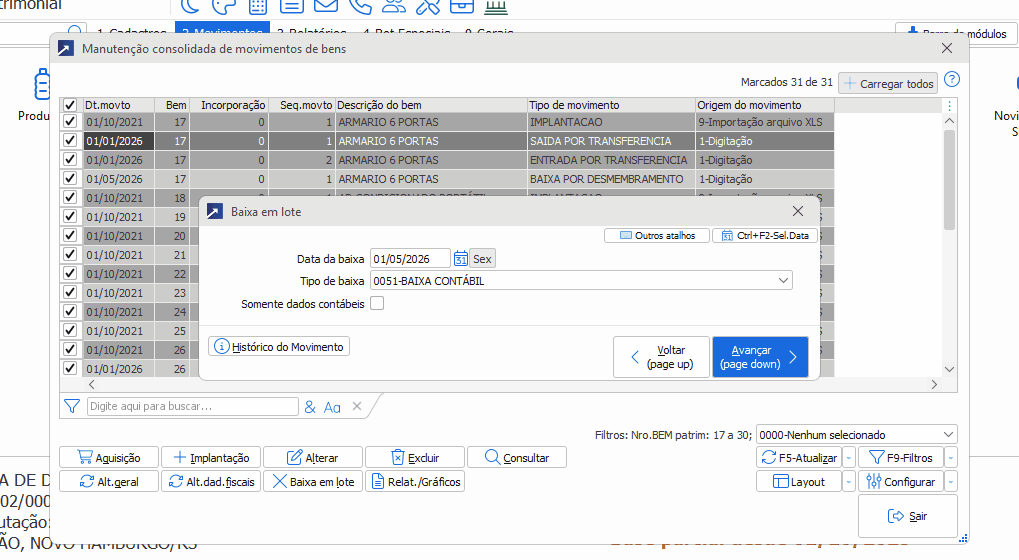Click the Data da baixa date field
Viewport: 1019px width, 560px height.
coord(410,259)
